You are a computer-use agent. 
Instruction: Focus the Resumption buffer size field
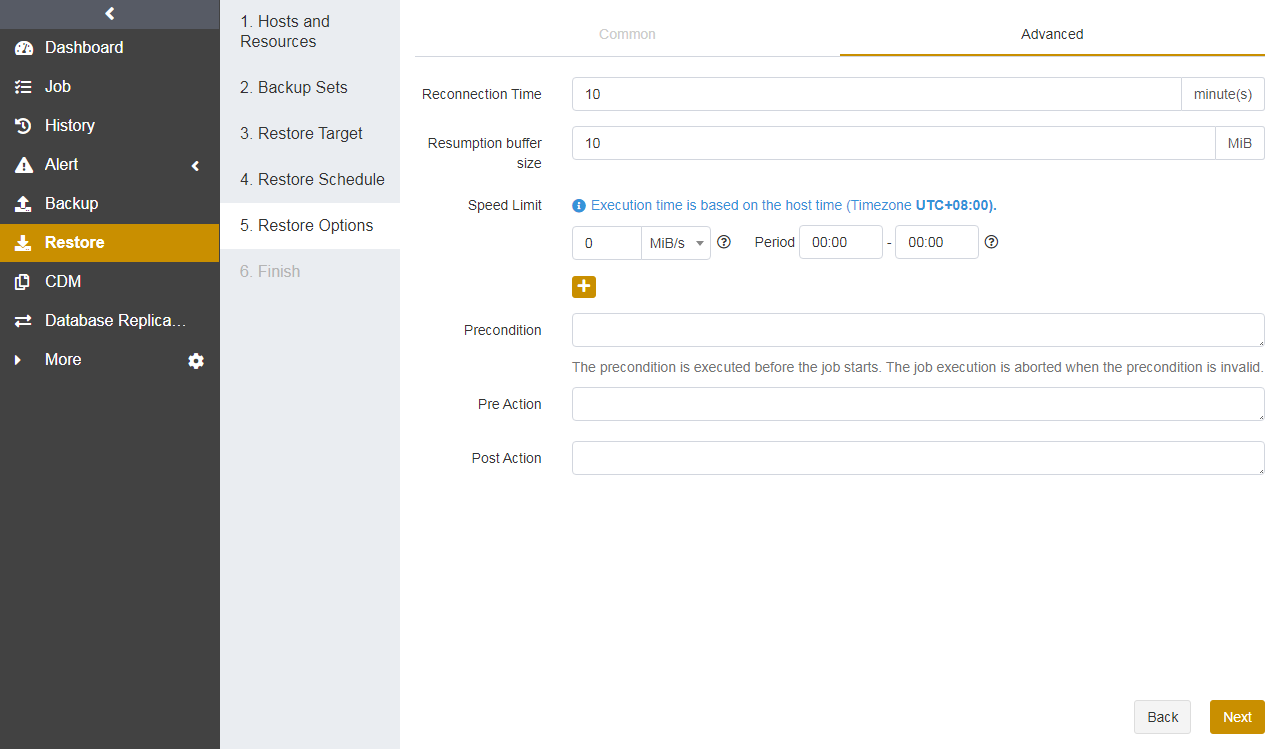click(x=893, y=143)
